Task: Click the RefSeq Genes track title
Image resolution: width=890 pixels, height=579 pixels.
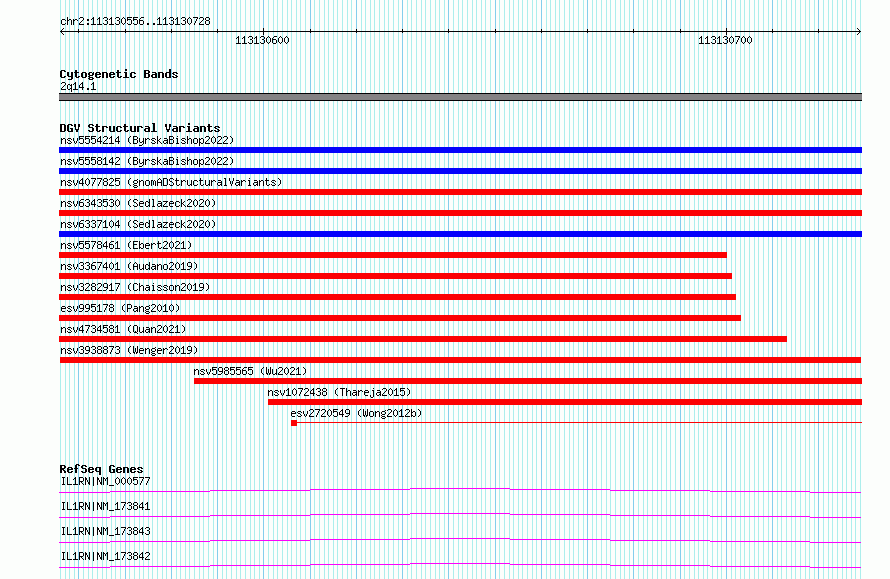Action: coord(101,469)
